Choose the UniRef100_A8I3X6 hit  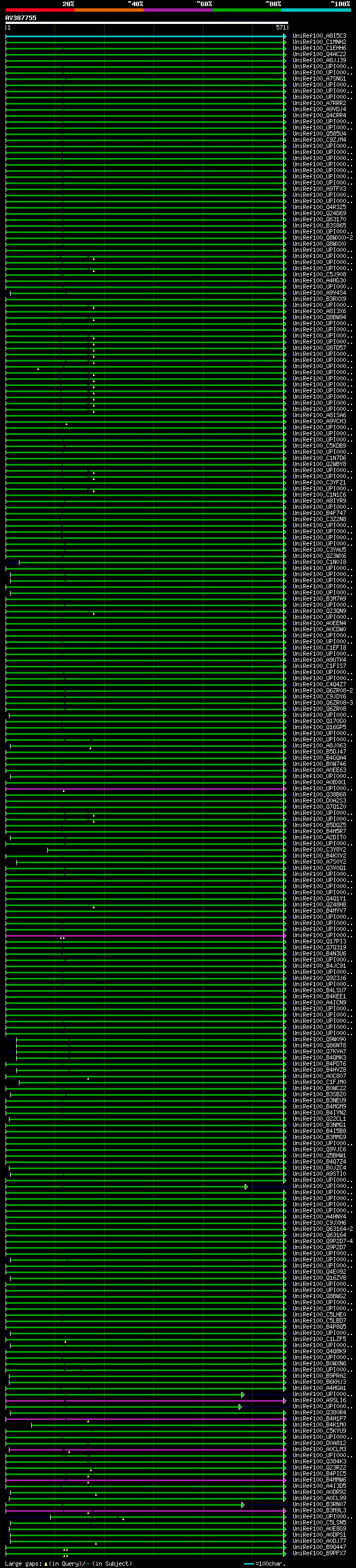[x=319, y=311]
